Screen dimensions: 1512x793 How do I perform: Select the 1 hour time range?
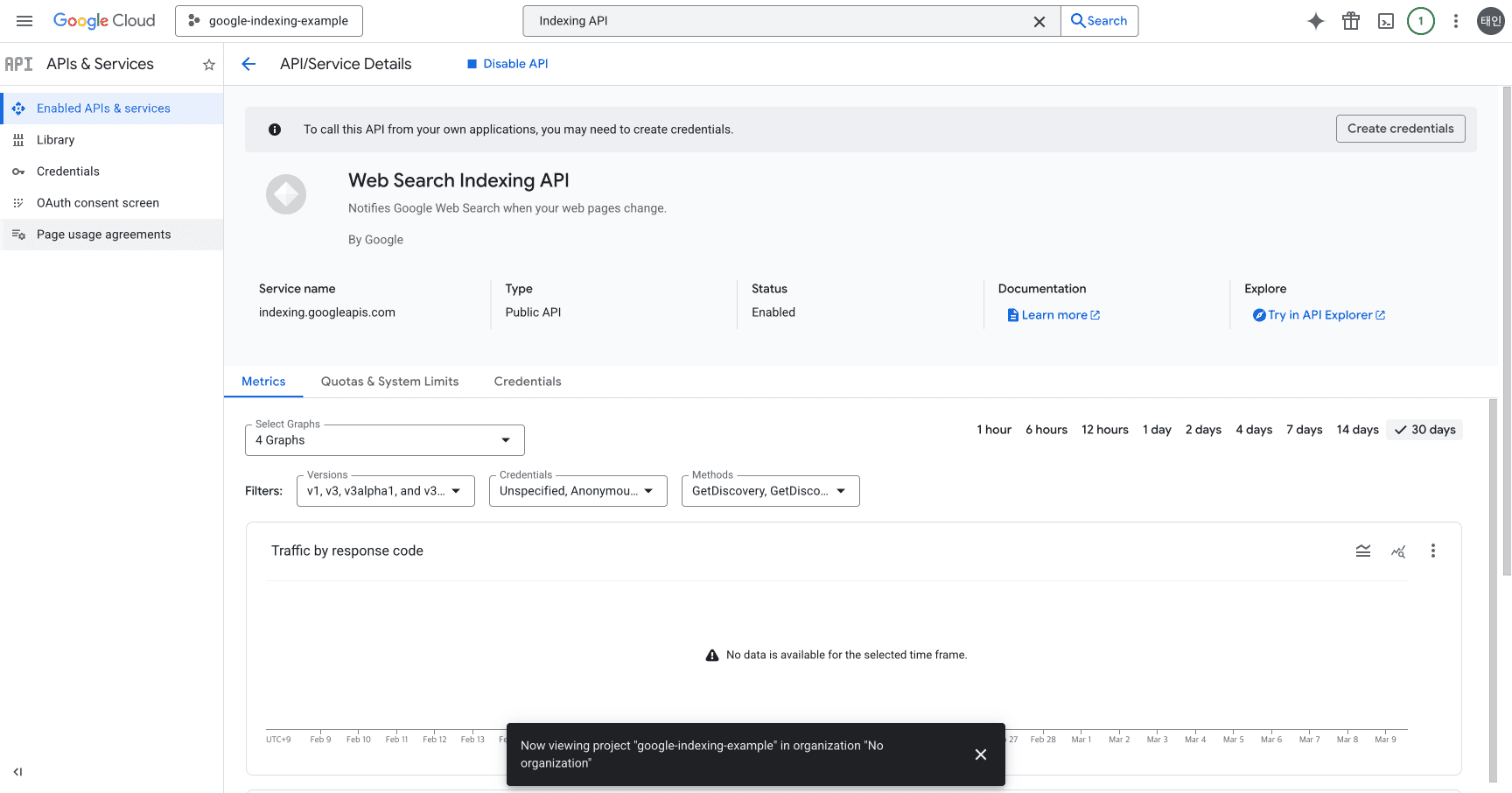(x=994, y=430)
